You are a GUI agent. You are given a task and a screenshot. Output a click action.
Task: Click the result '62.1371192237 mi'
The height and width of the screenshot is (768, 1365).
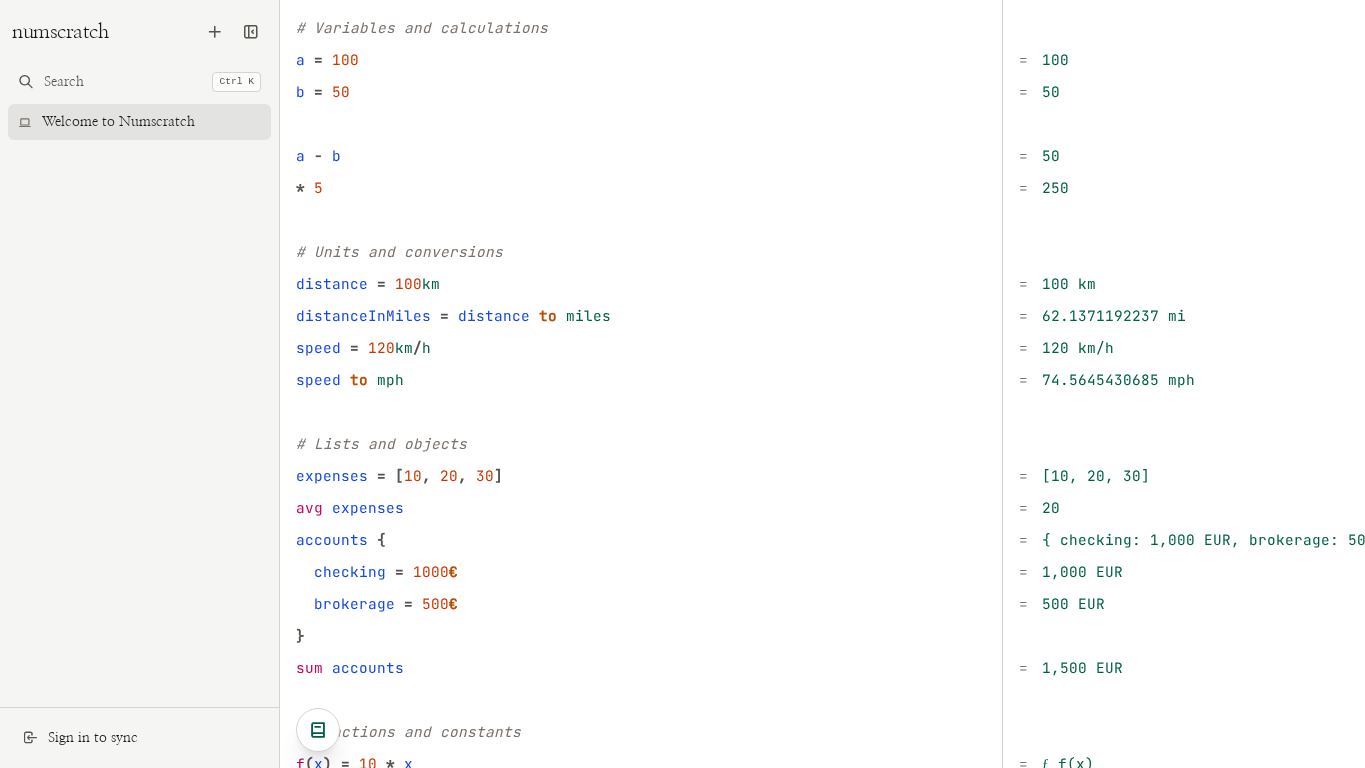pyautogui.click(x=1114, y=316)
